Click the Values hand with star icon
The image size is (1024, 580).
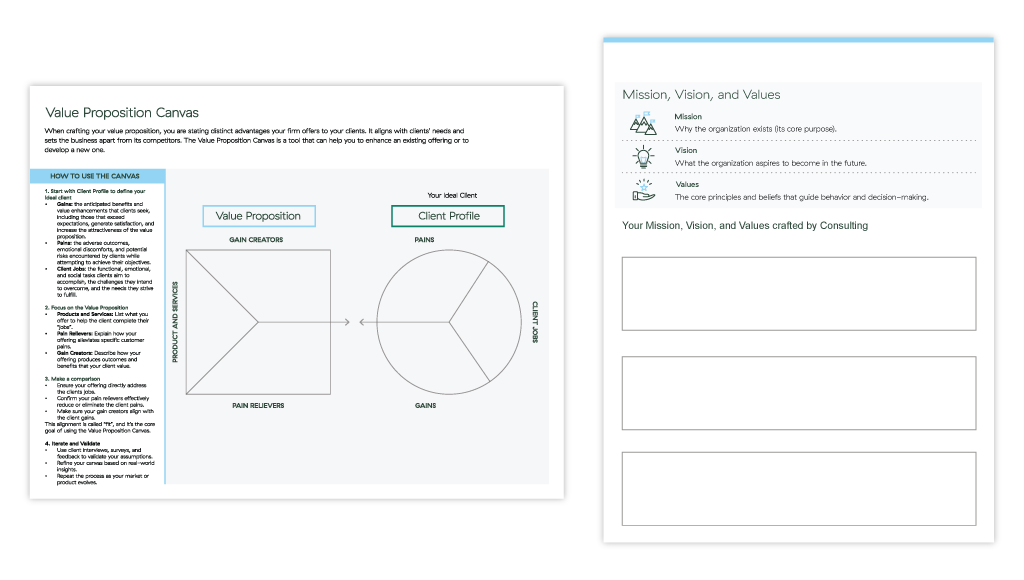click(643, 190)
